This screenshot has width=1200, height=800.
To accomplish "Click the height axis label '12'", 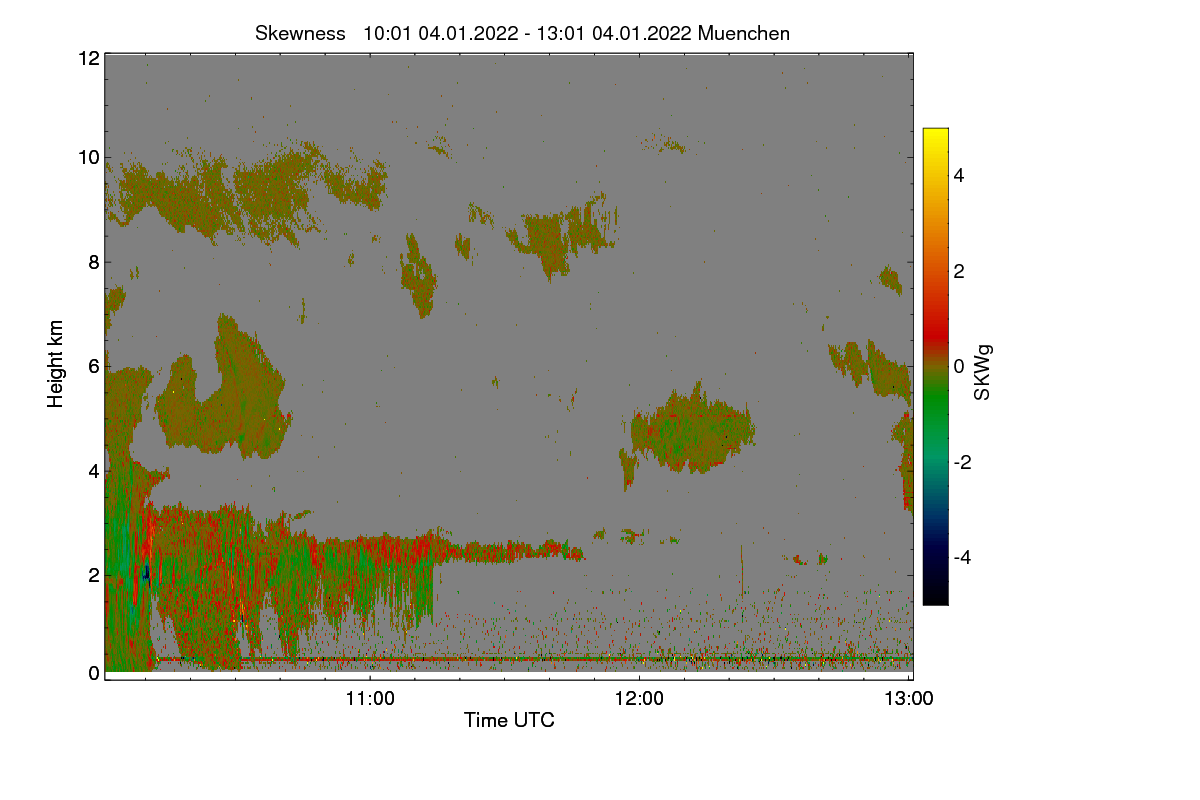I will coord(88,58).
